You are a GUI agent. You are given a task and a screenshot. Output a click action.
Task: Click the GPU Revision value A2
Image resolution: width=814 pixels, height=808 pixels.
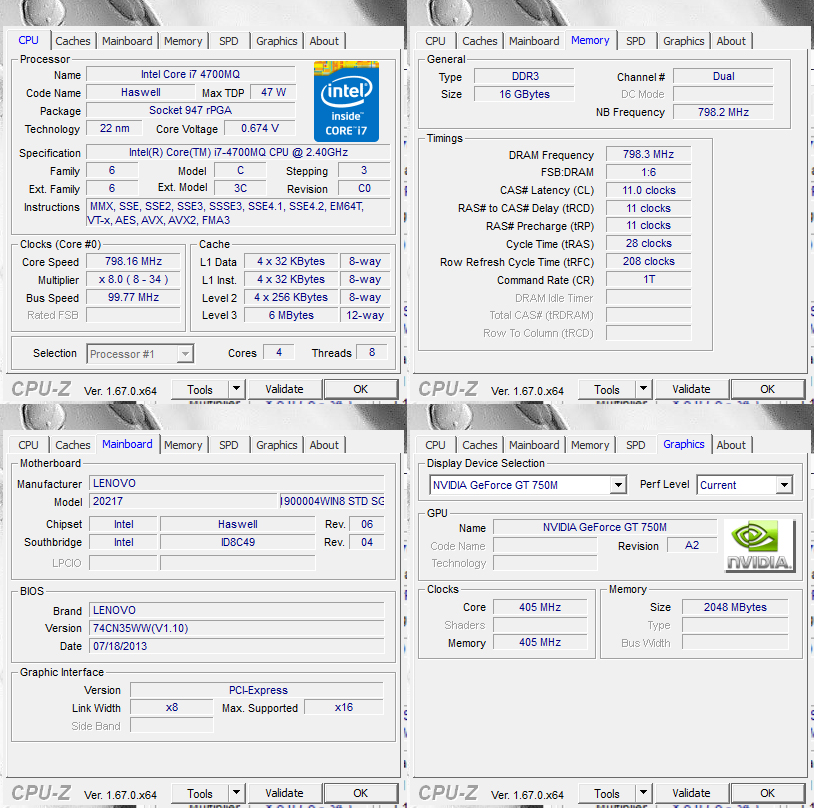coord(692,545)
